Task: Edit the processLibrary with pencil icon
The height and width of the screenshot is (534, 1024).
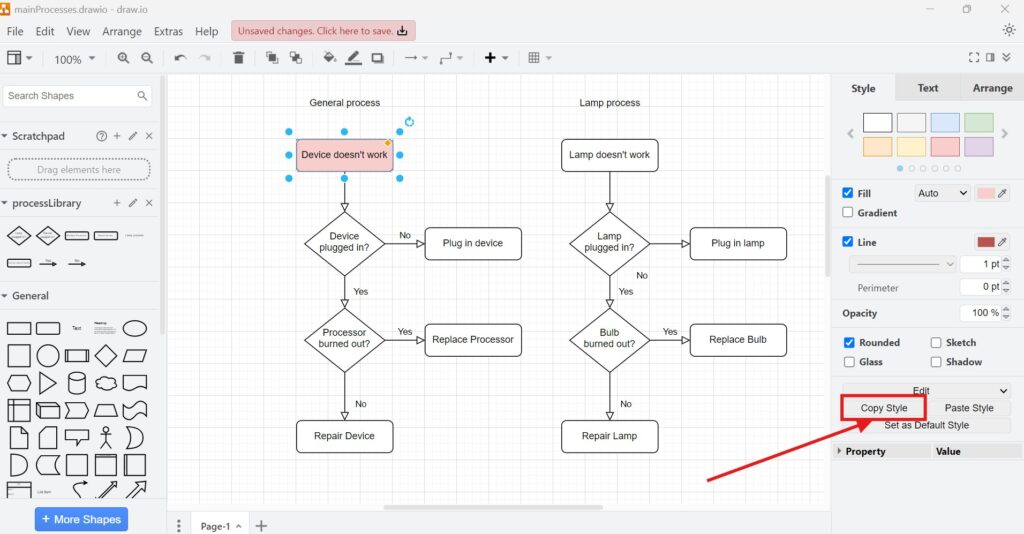Action: tap(133, 203)
